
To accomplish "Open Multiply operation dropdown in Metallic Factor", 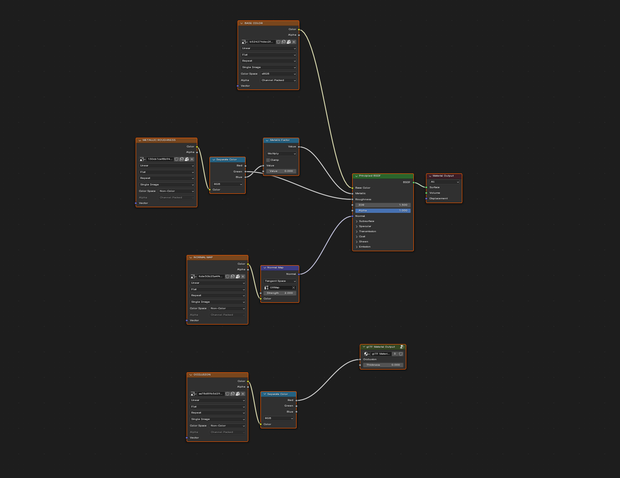I will point(281,153).
